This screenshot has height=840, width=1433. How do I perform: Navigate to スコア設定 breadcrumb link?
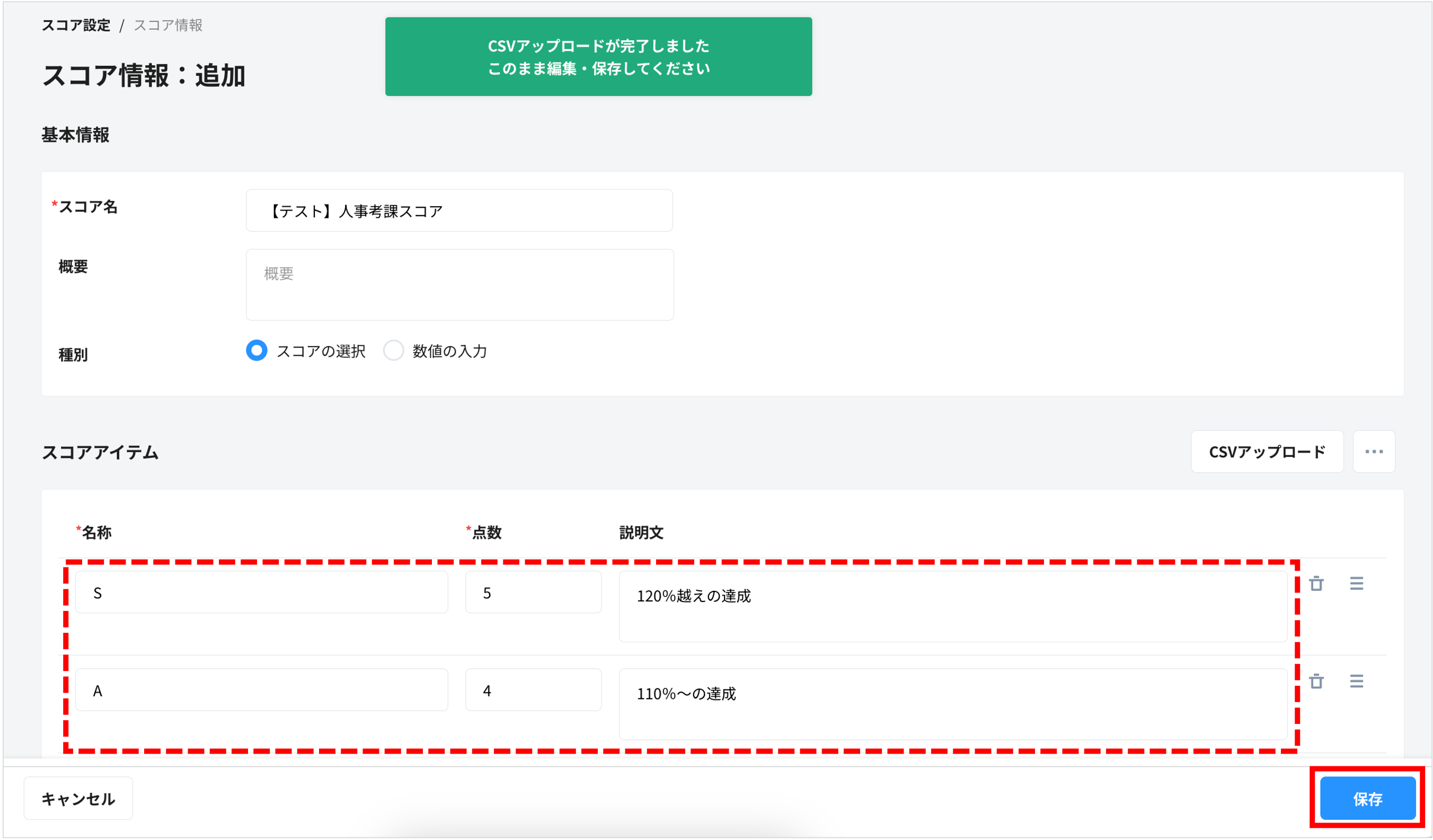[76, 24]
